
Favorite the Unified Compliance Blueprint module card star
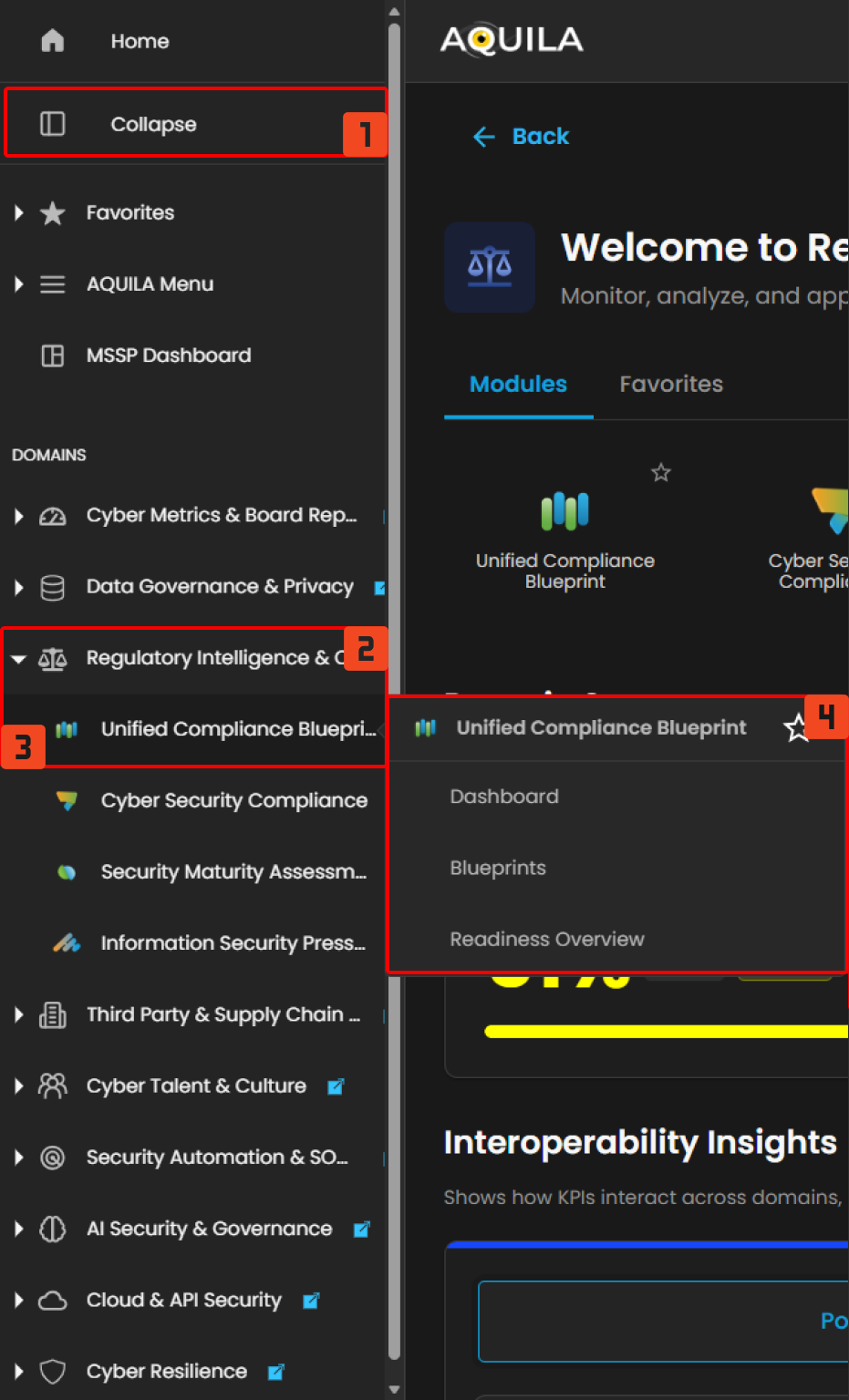coord(661,472)
